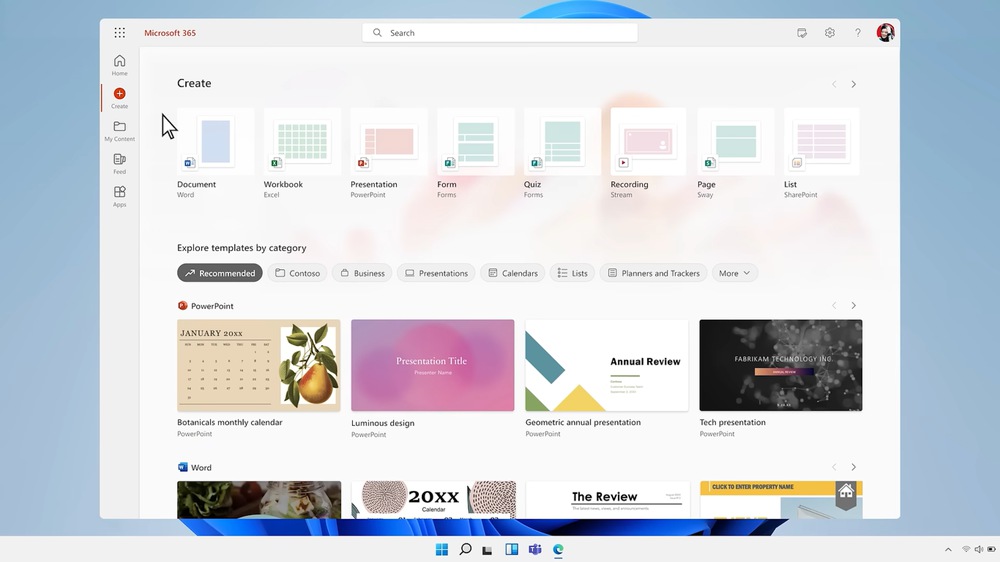Open Widgets on the taskbar

(511, 549)
